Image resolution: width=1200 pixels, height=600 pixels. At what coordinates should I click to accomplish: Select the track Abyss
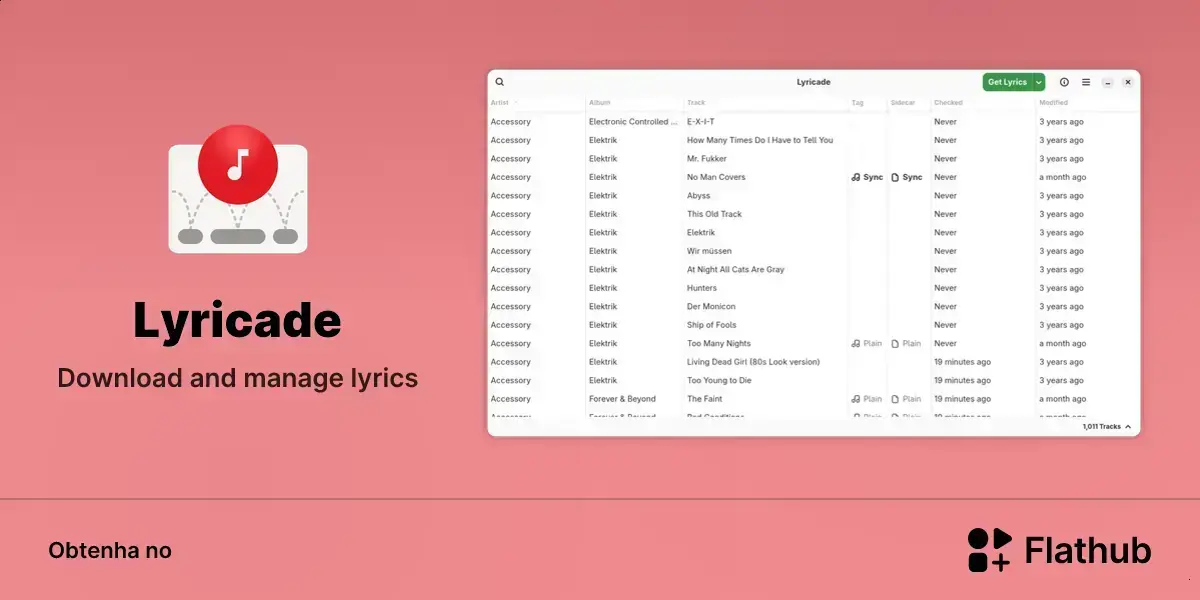tap(699, 196)
